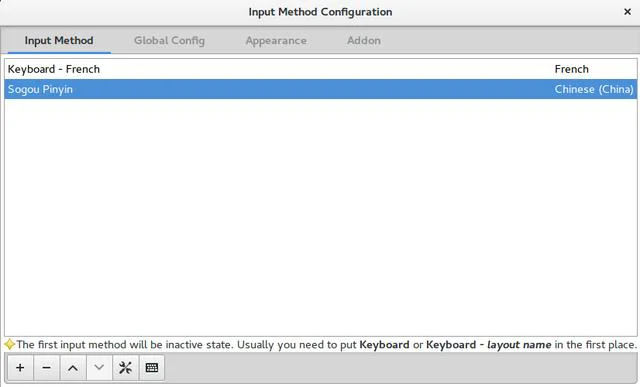Click the empty area of the input method list
Screen dimensions: 640x387
(320, 217)
